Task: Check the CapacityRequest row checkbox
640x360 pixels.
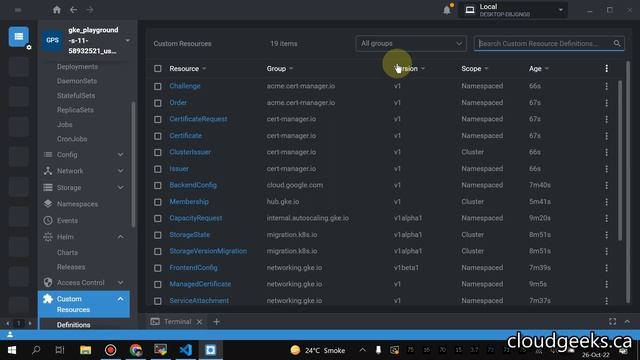Action: pos(158,218)
